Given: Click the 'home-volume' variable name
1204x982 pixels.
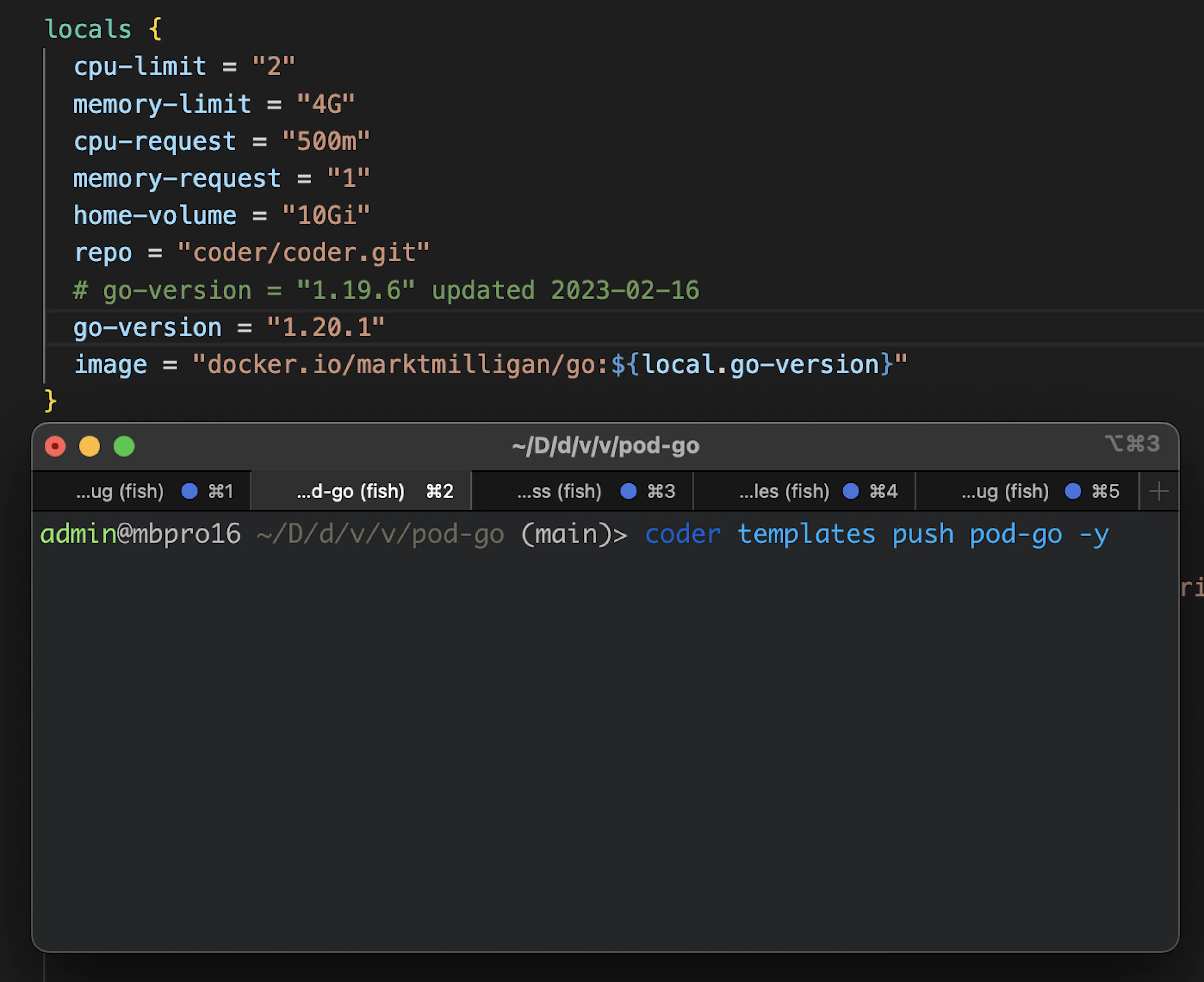Looking at the screenshot, I should pyautogui.click(x=155, y=215).
